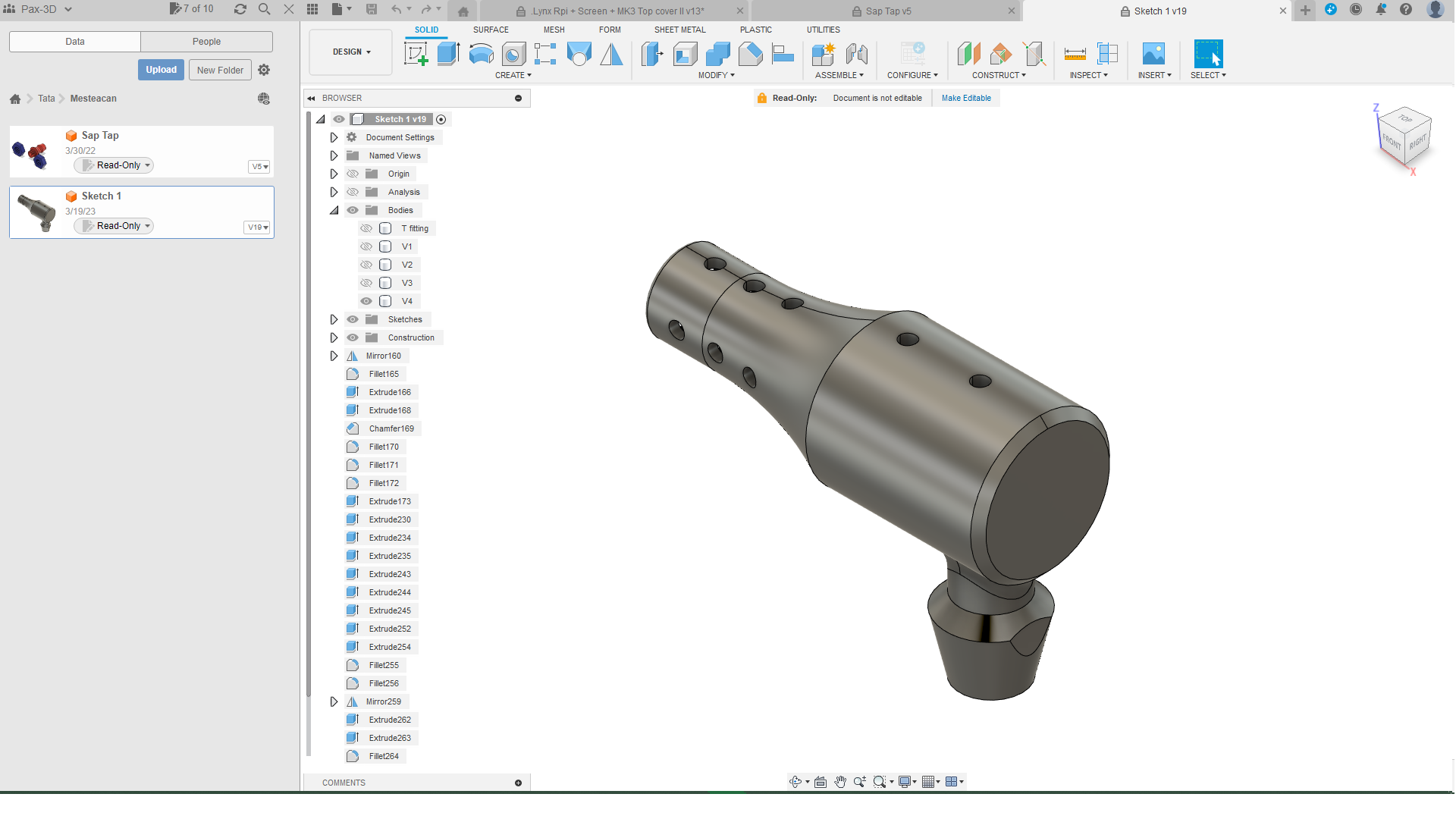Toggle visibility of the V4 body
Screen dimensions: 1456x819
pos(366,301)
